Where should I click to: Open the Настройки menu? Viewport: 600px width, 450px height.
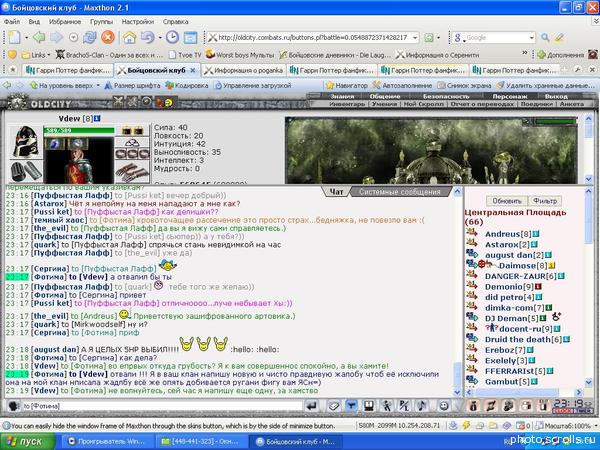[x=138, y=22]
